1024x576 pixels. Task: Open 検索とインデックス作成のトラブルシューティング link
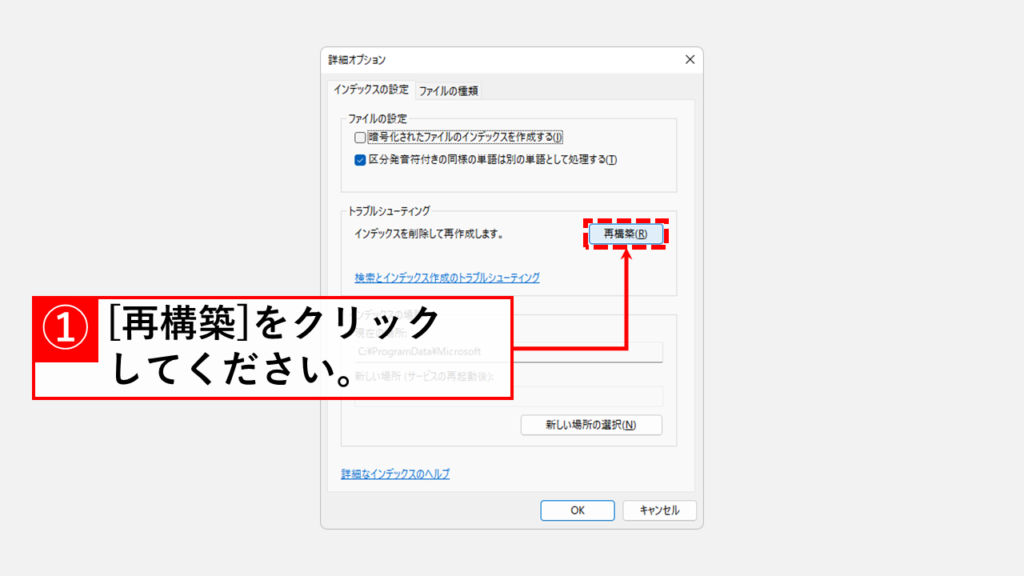(447, 278)
